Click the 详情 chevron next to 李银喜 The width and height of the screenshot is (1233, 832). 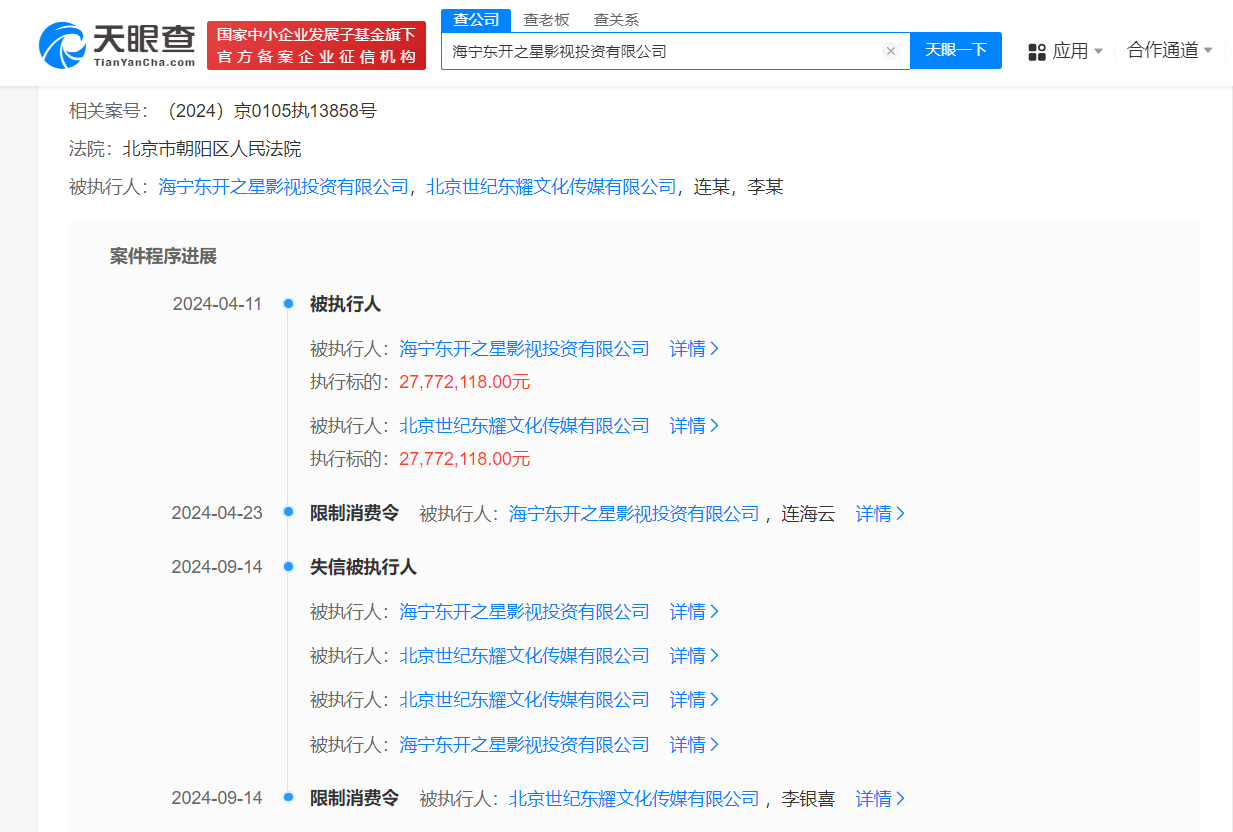(880, 798)
